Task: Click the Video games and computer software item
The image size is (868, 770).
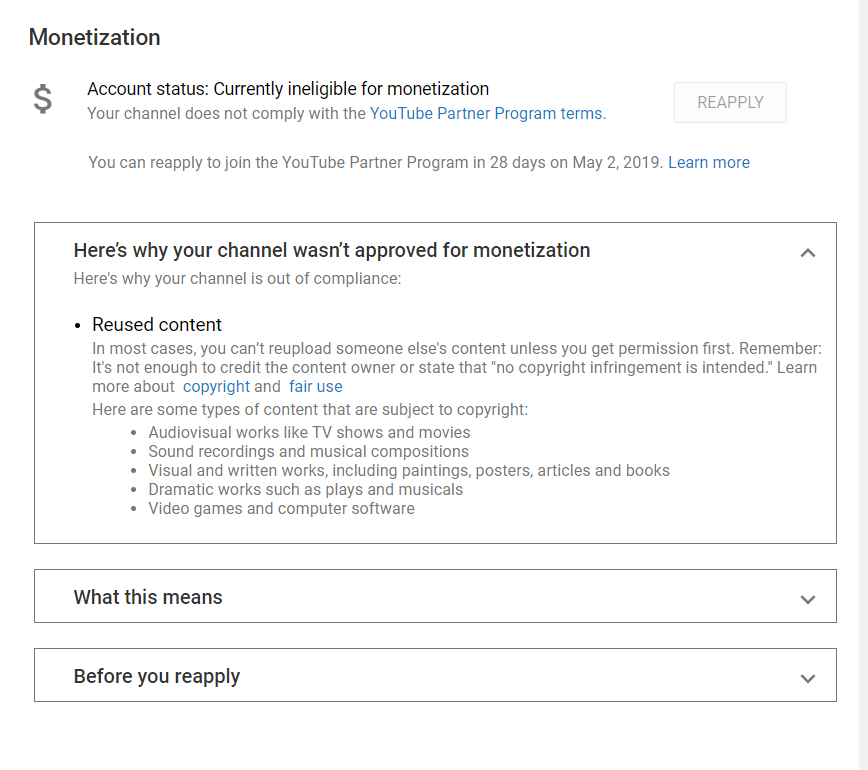Action: [x=281, y=508]
